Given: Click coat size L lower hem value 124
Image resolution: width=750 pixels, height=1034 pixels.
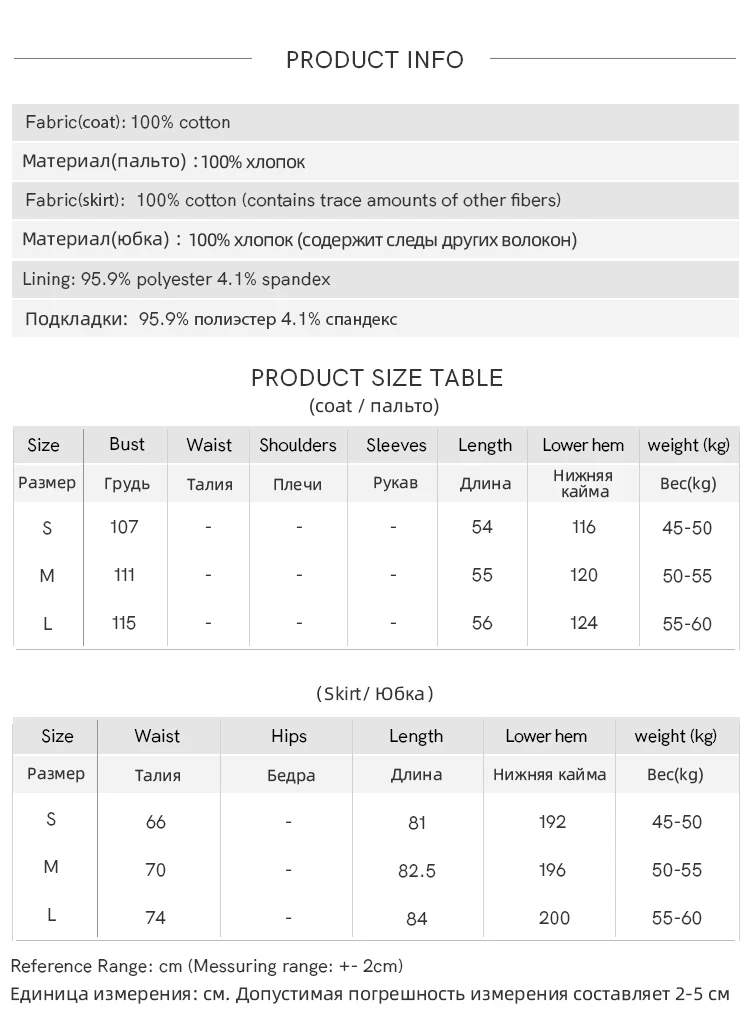Looking at the screenshot, I should pyautogui.click(x=584, y=623).
